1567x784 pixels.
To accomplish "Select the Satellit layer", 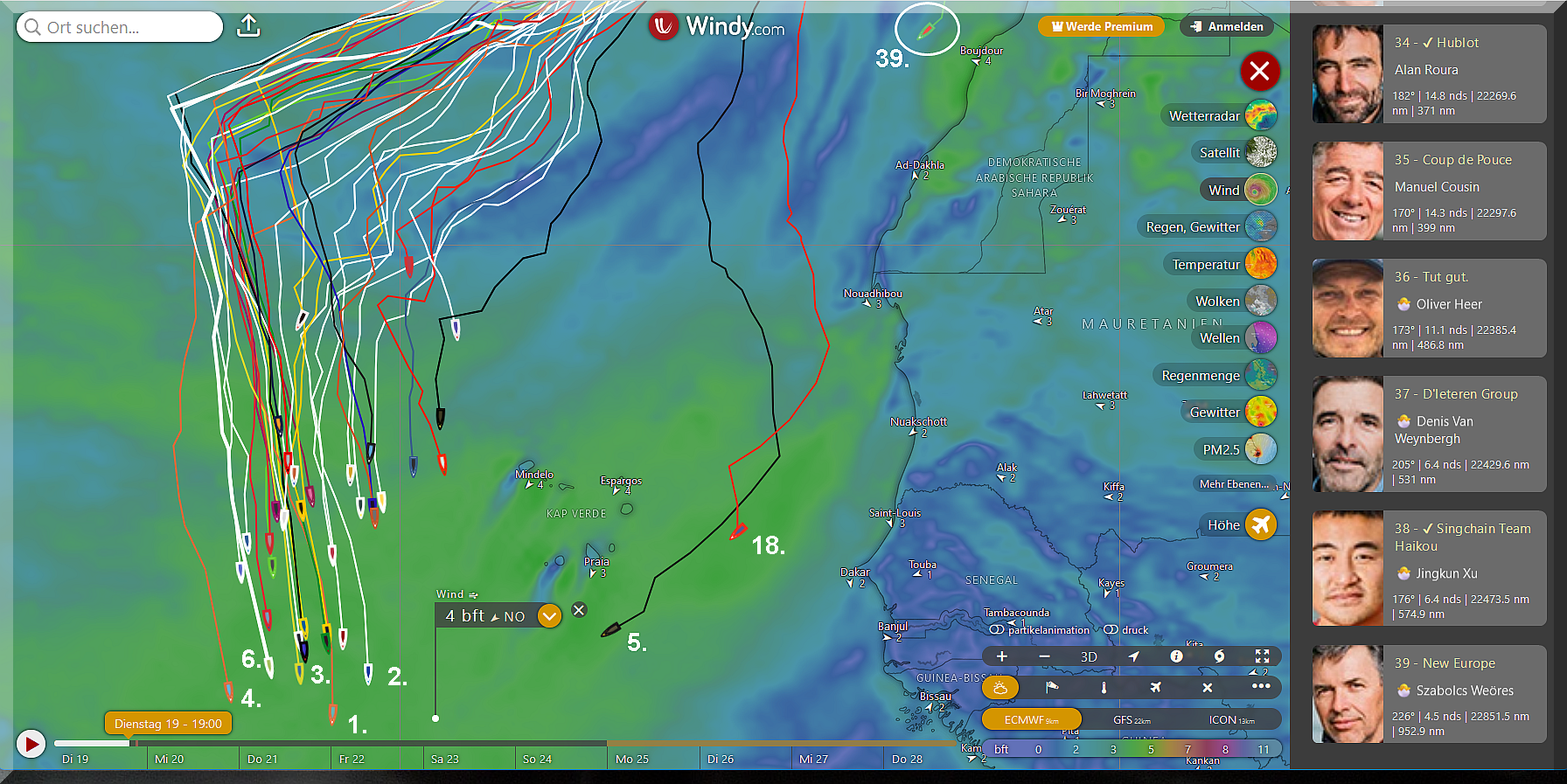I will [1219, 153].
